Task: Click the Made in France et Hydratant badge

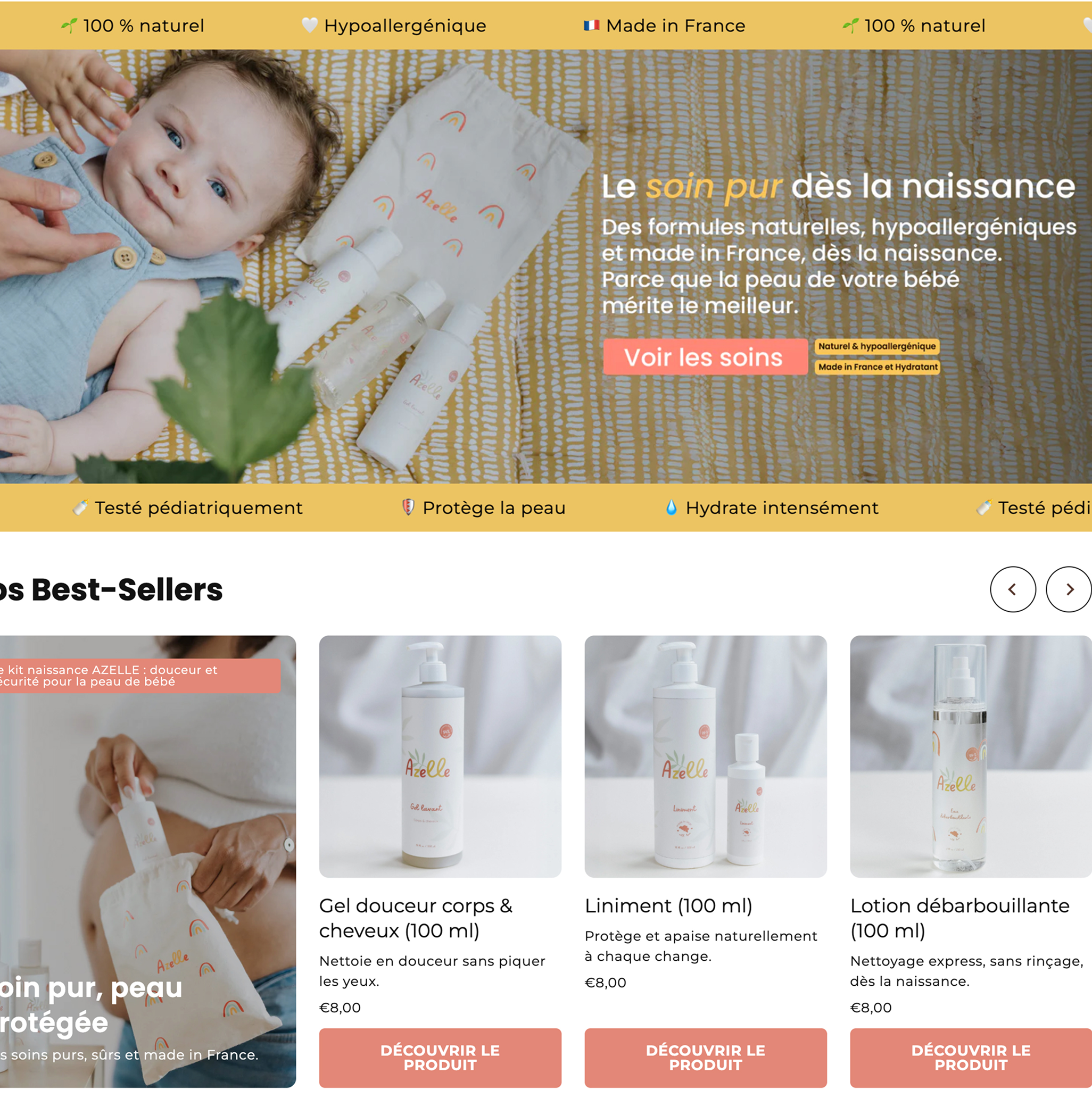Action: (x=878, y=367)
